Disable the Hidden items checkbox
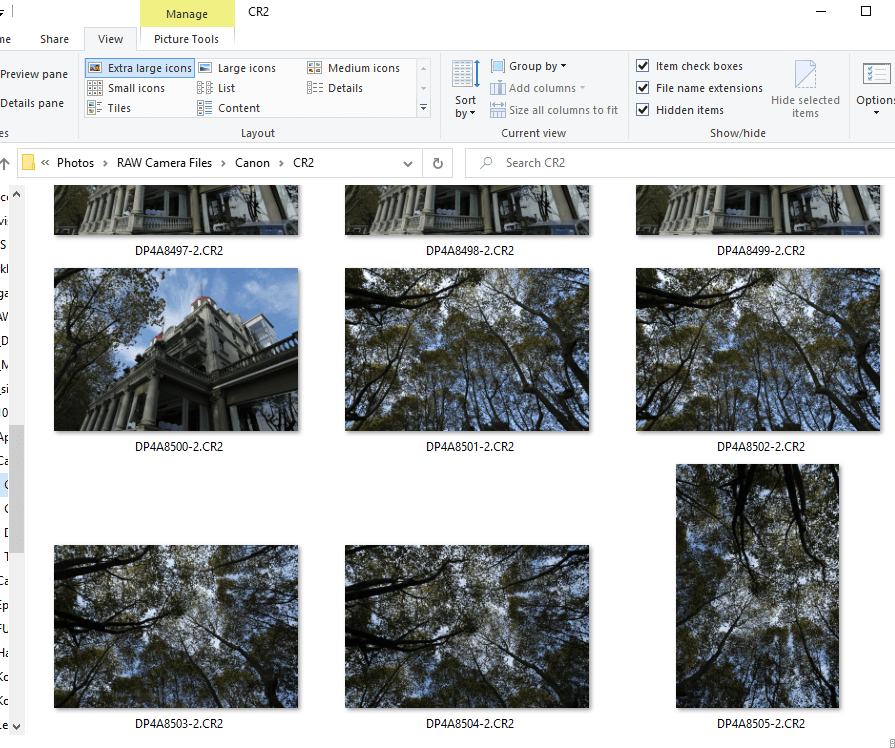The image size is (895, 748). click(x=643, y=110)
